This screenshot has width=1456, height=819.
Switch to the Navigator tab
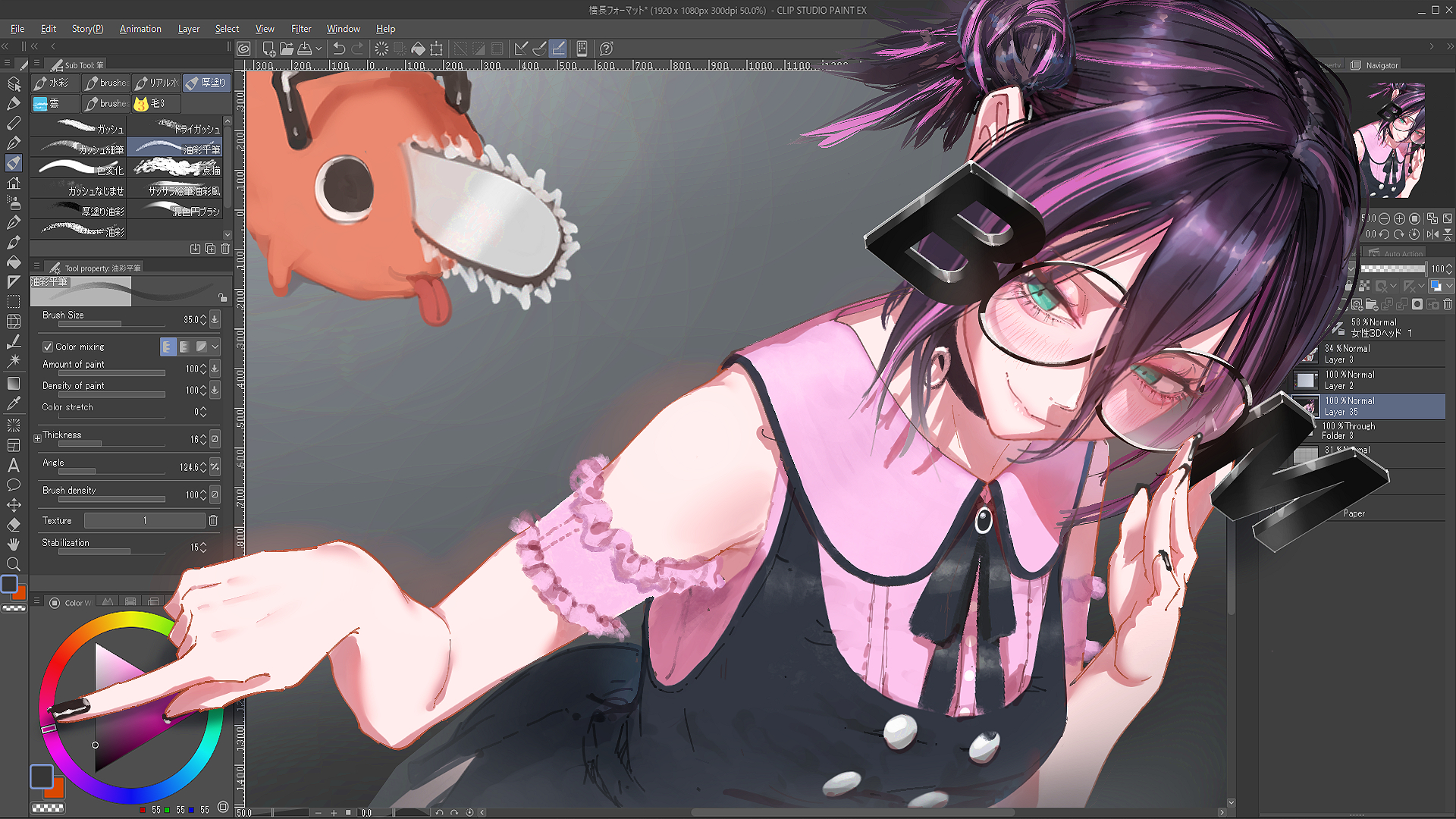tap(1381, 65)
